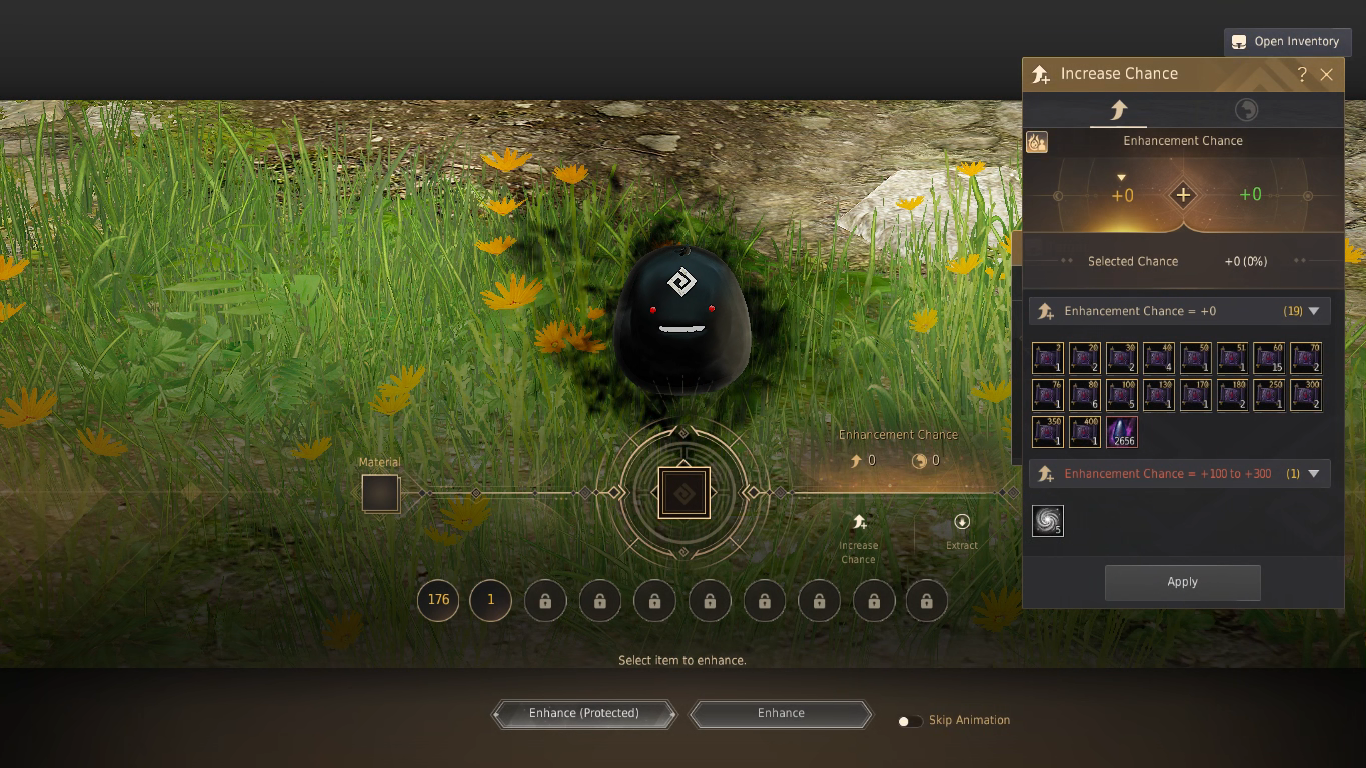The height and width of the screenshot is (768, 1366).
Task: Switch to the arrow tab in Increase Chance
Action: 1118,110
